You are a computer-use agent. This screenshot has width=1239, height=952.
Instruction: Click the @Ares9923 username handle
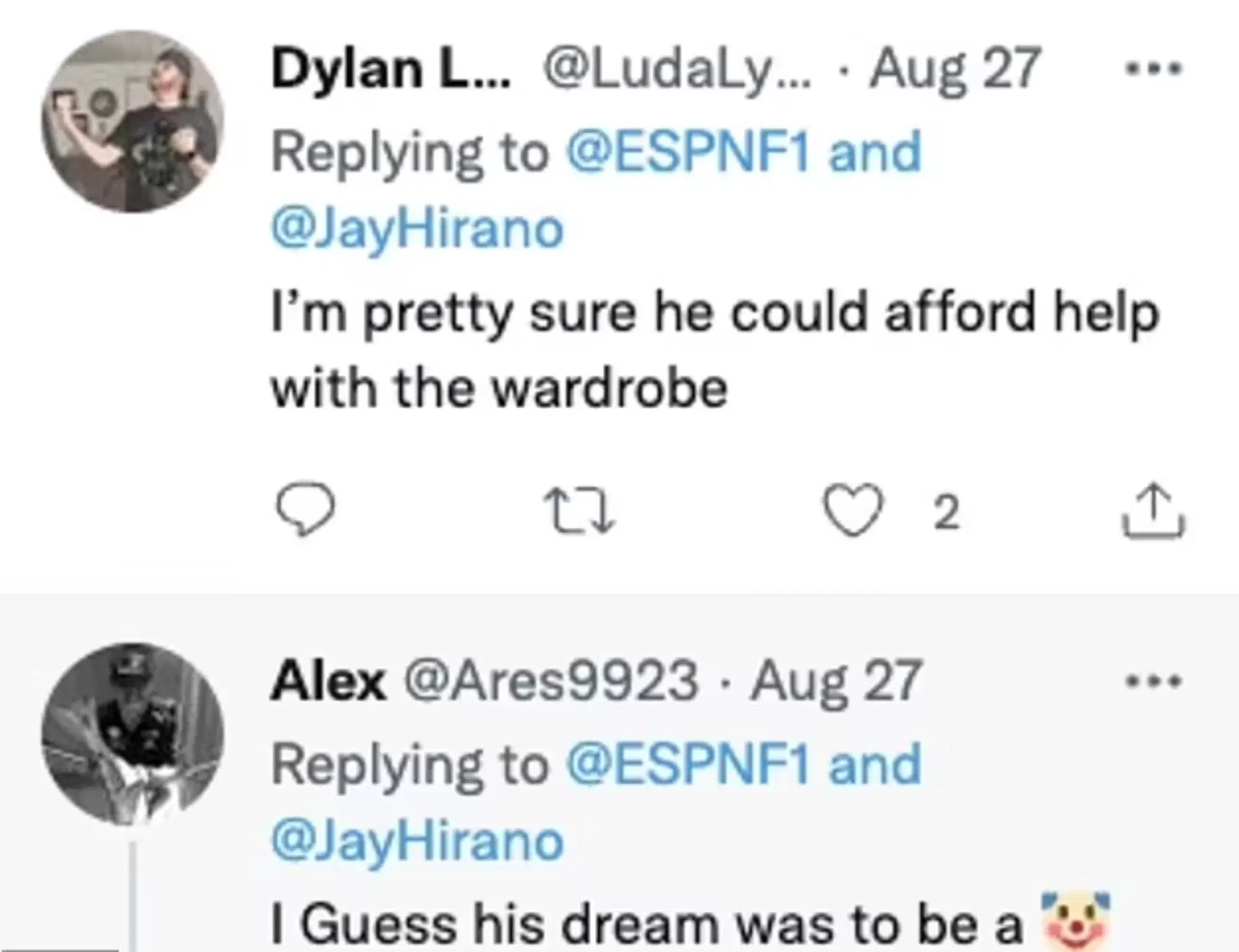click(551, 681)
